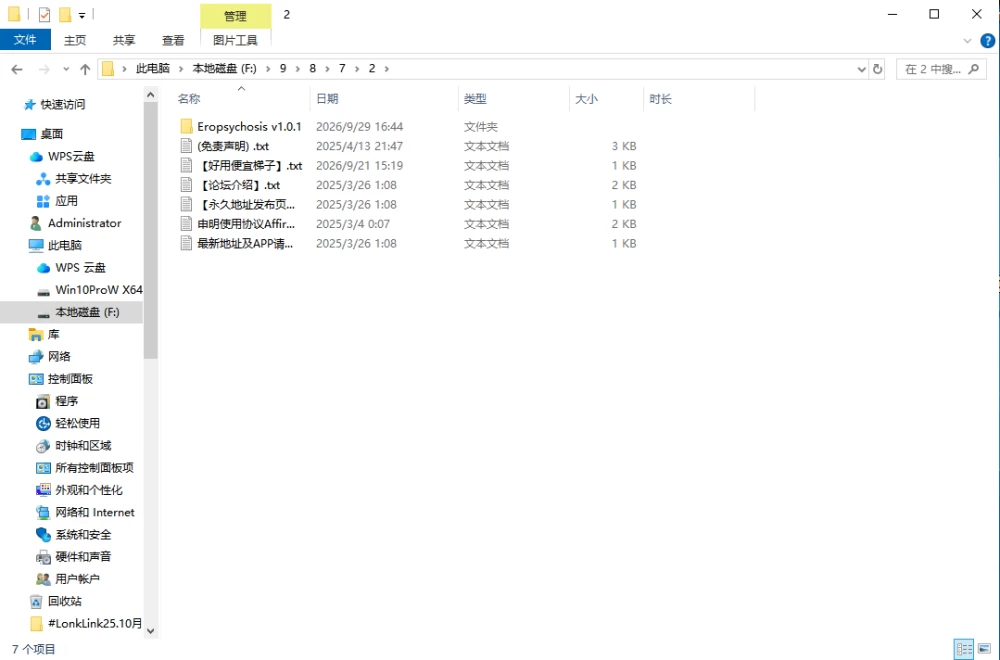Switch to the 主页 ribbon tab

point(75,40)
